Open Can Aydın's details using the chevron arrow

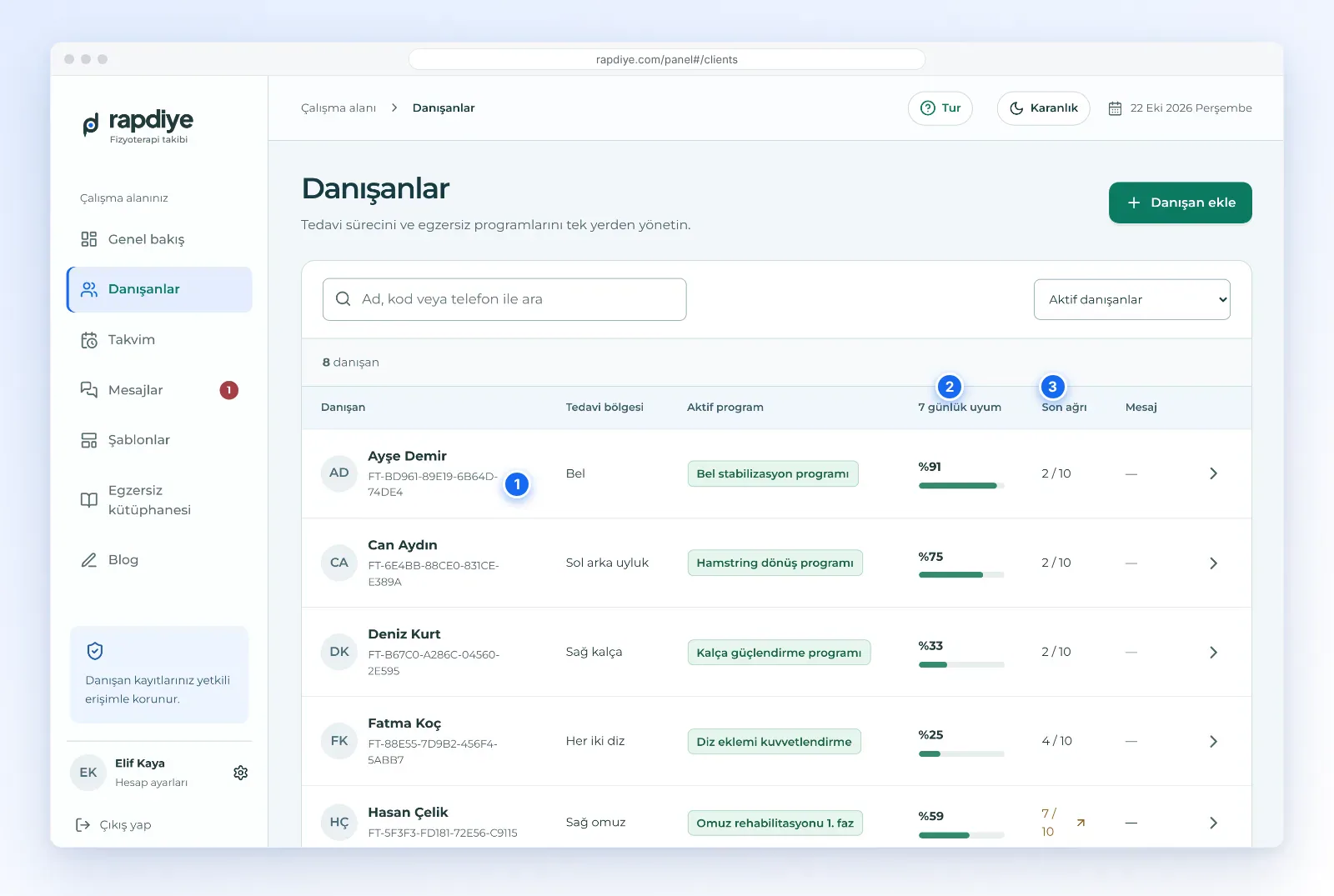tap(1213, 563)
